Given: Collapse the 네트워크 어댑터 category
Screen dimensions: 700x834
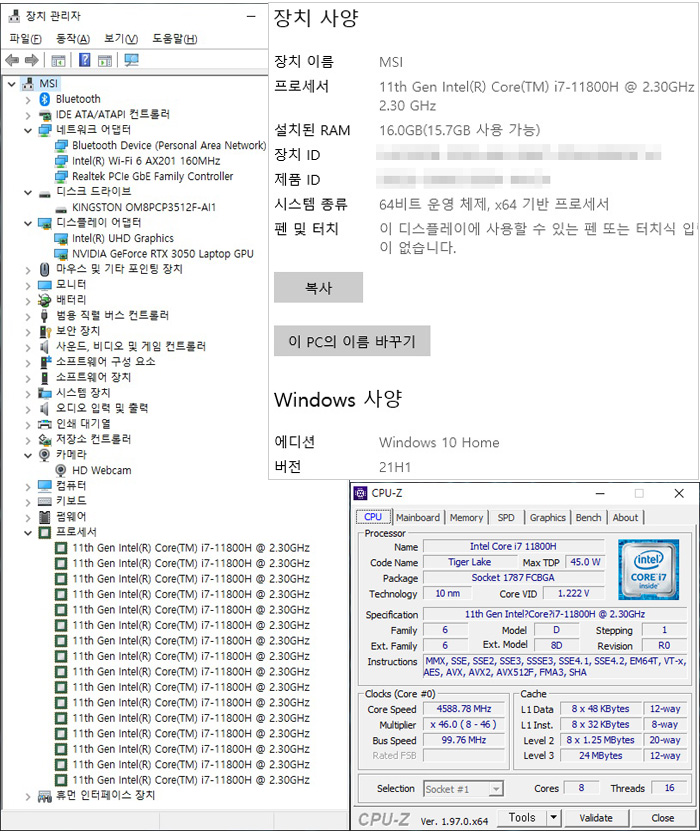Looking at the screenshot, I should (x=27, y=130).
